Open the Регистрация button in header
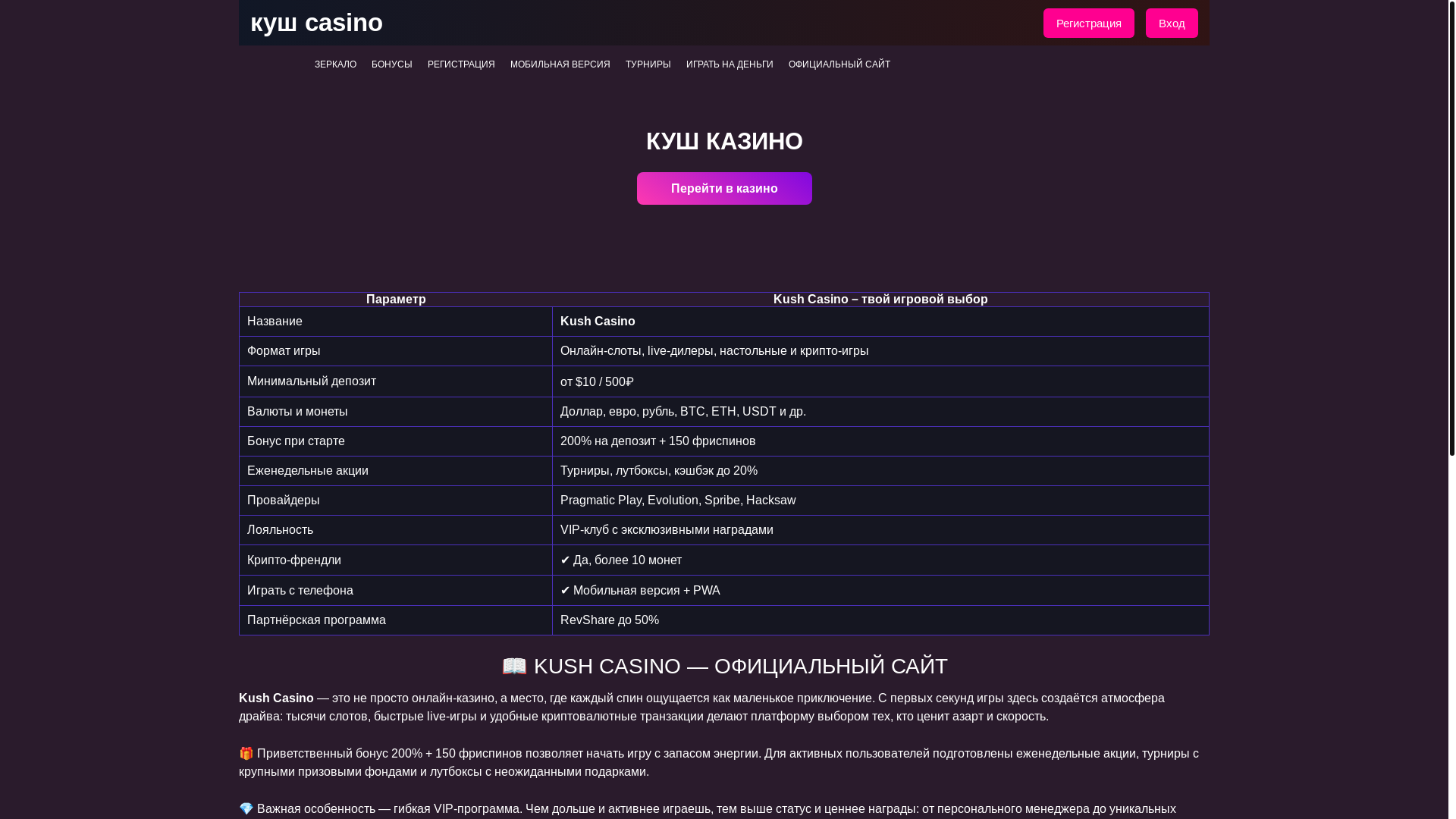The width and height of the screenshot is (1456, 819). pyautogui.click(x=1088, y=23)
